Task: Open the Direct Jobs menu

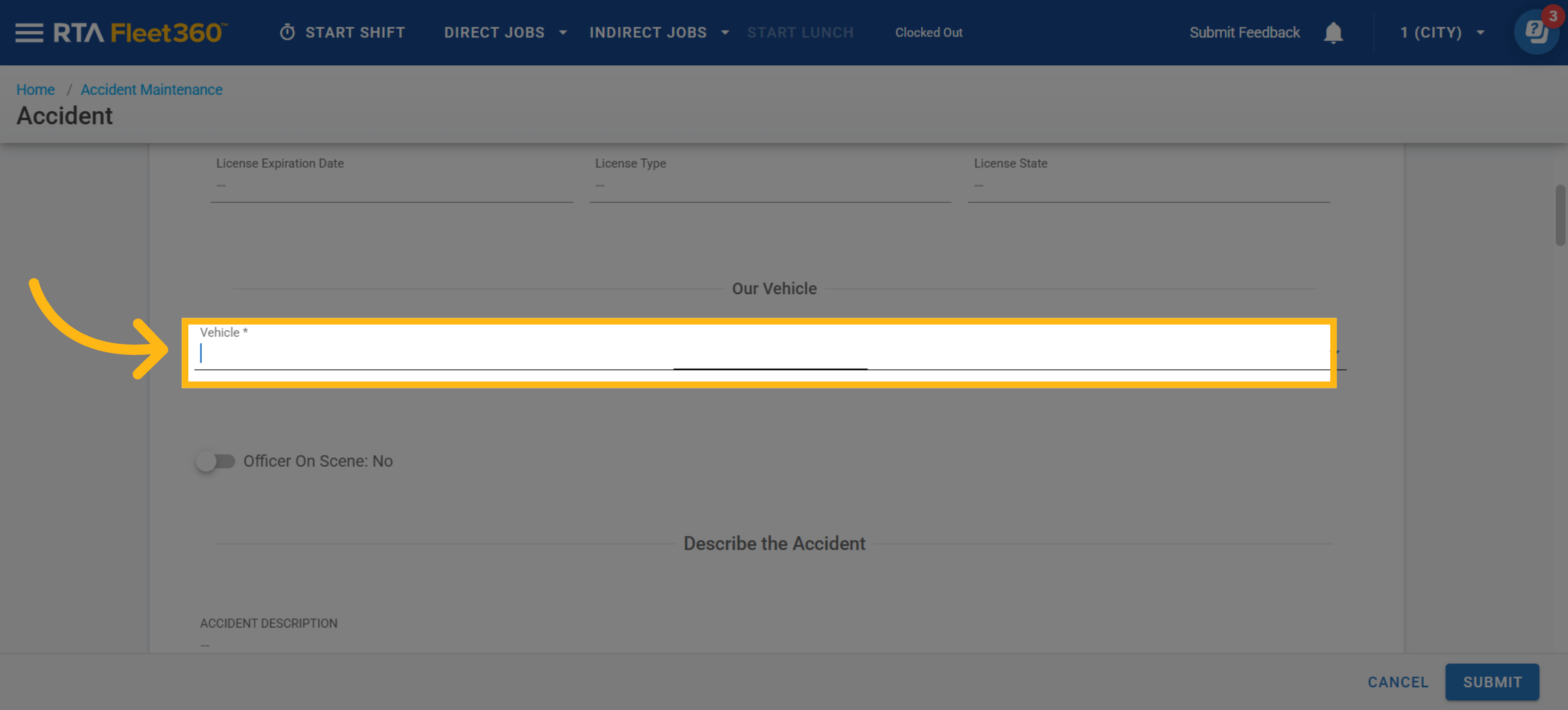Action: pyautogui.click(x=494, y=33)
